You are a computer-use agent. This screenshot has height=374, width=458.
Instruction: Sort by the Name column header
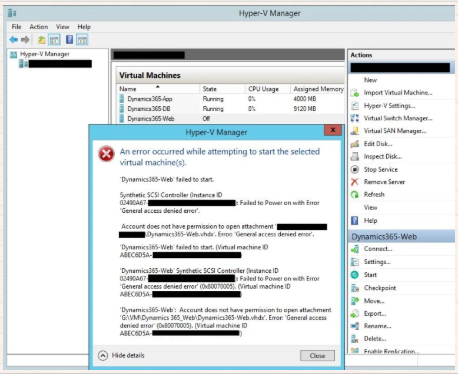tap(158, 89)
